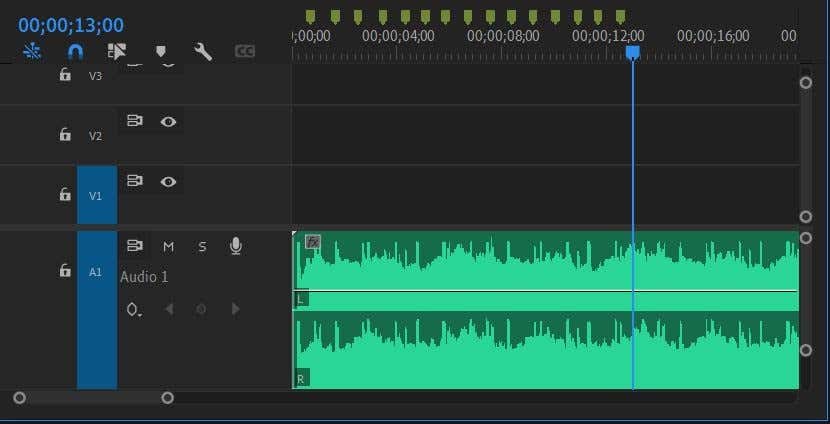830x424 pixels.
Task: Toggle Linked Selection icon
Action: pyautogui.click(x=117, y=51)
